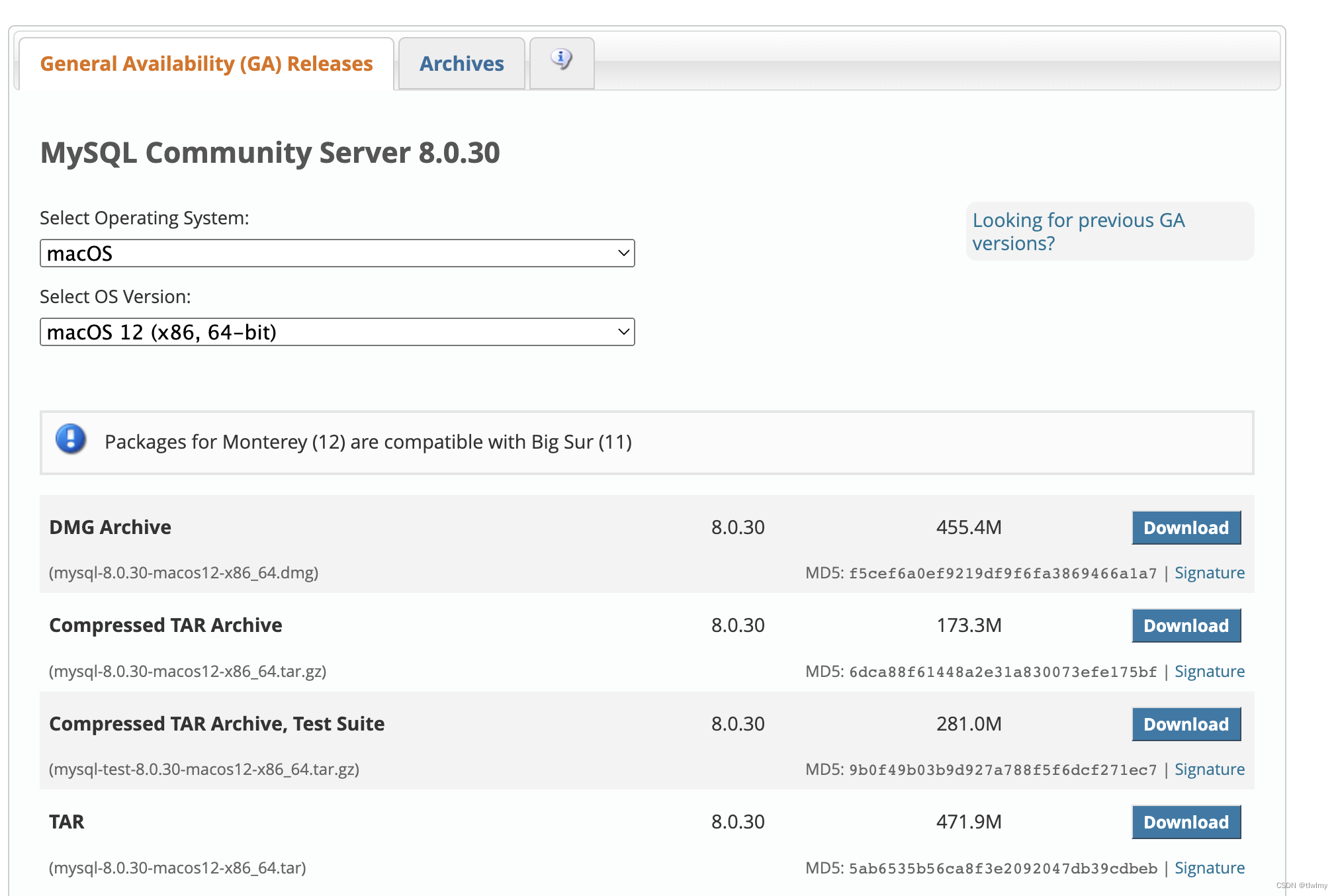This screenshot has width=1338, height=896.
Task: Open the info bubble icon tab
Action: (x=561, y=62)
